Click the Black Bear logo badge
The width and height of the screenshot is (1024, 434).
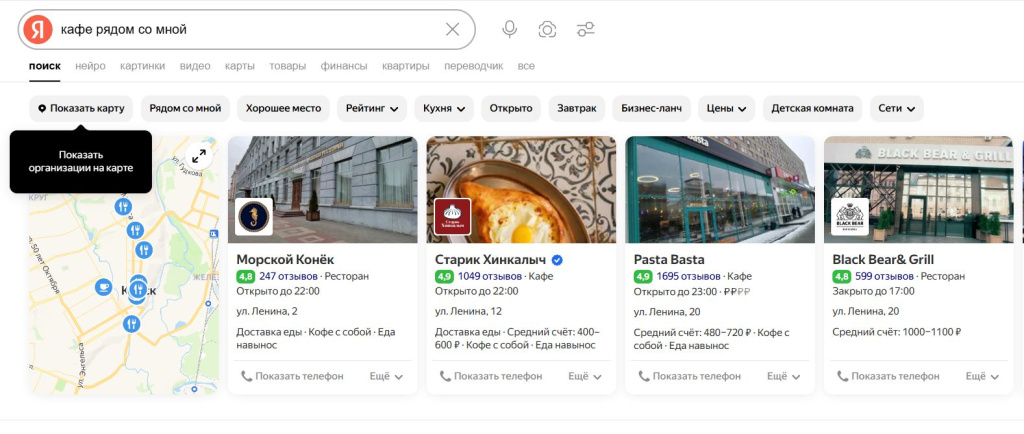850,217
